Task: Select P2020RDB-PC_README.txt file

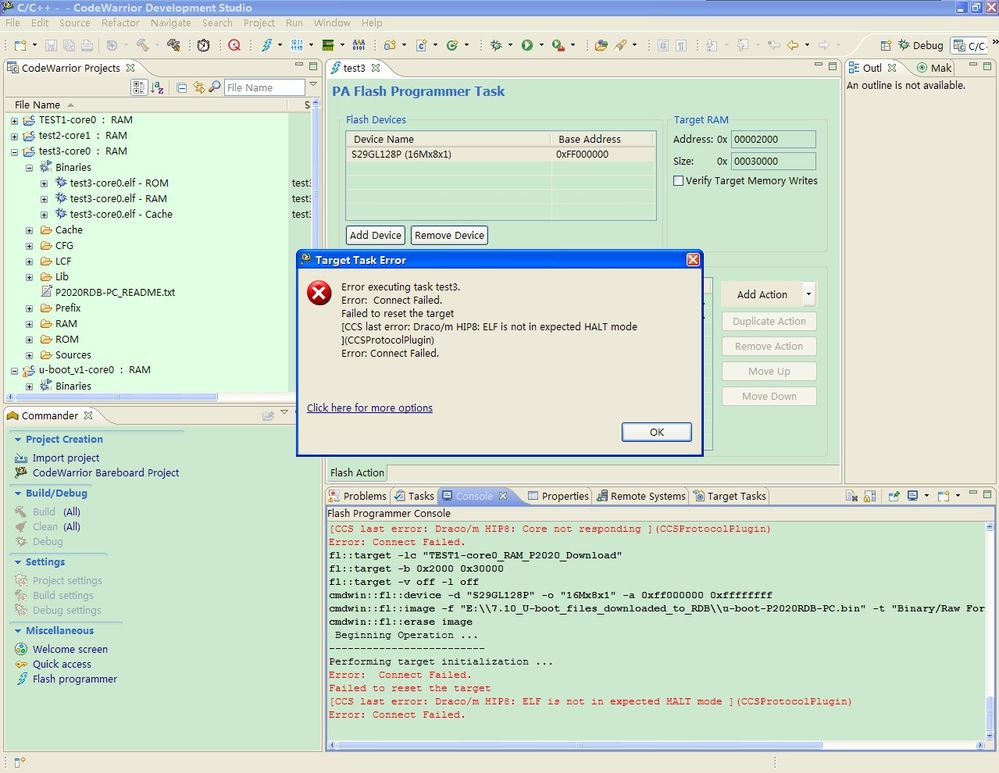Action: pyautogui.click(x=115, y=293)
